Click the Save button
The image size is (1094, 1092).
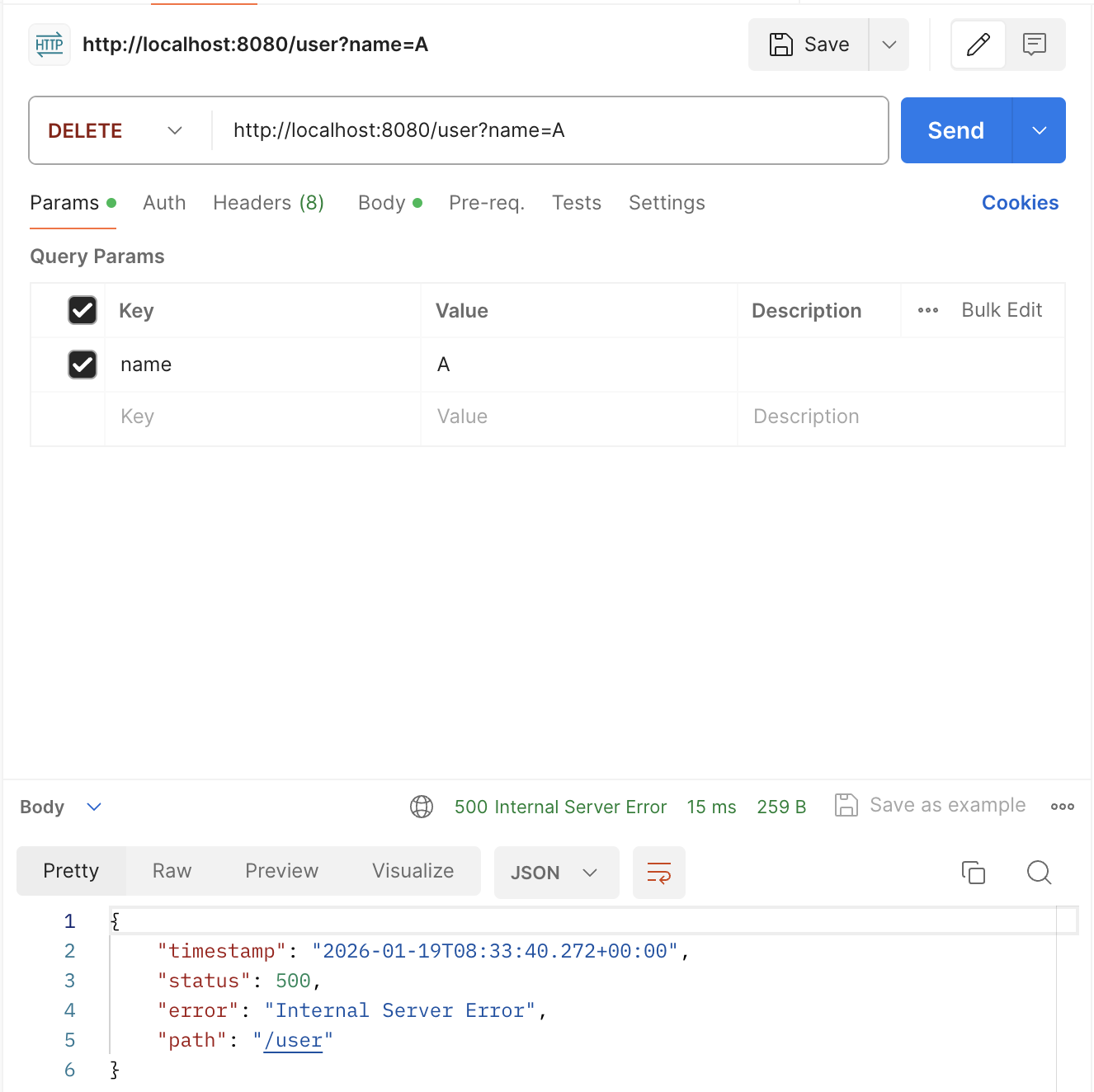pyautogui.click(x=809, y=45)
